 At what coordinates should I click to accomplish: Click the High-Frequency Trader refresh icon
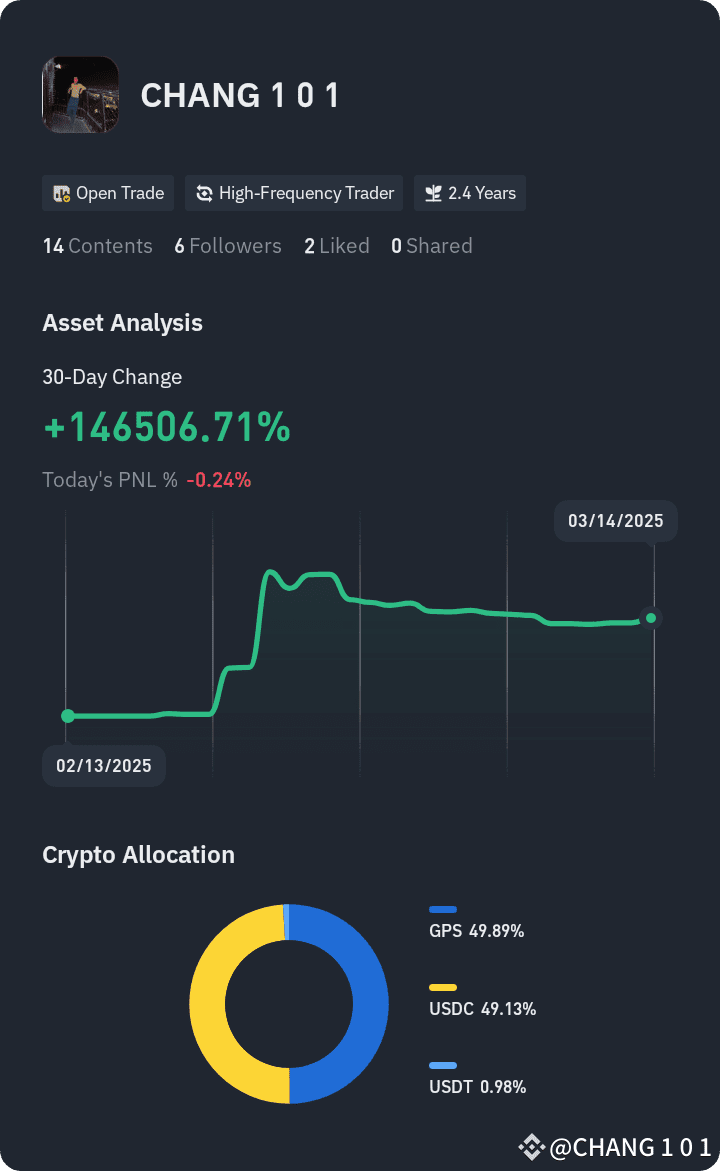pyautogui.click(x=204, y=193)
